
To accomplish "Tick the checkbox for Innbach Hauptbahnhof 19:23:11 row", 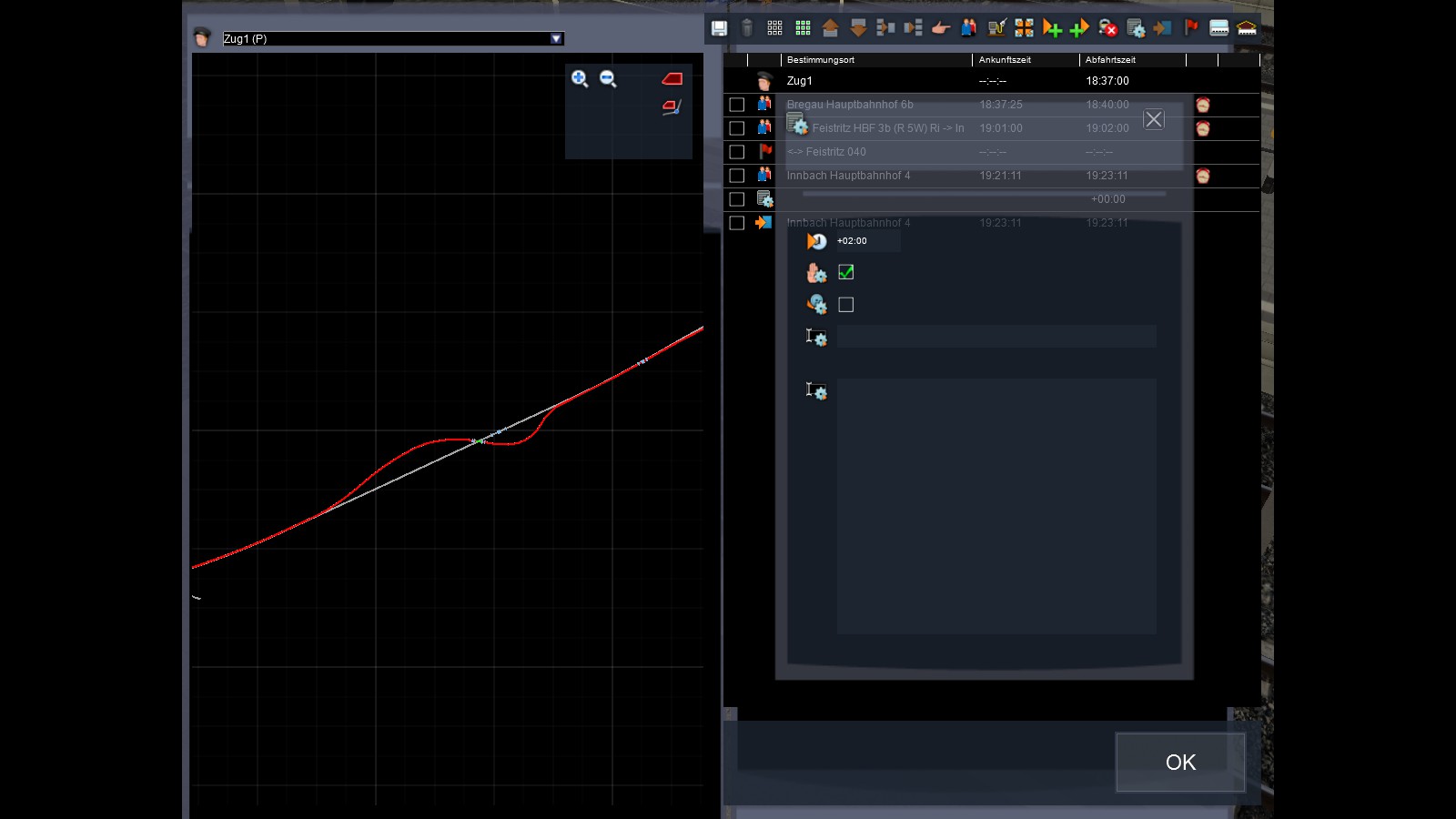I will 737,223.
